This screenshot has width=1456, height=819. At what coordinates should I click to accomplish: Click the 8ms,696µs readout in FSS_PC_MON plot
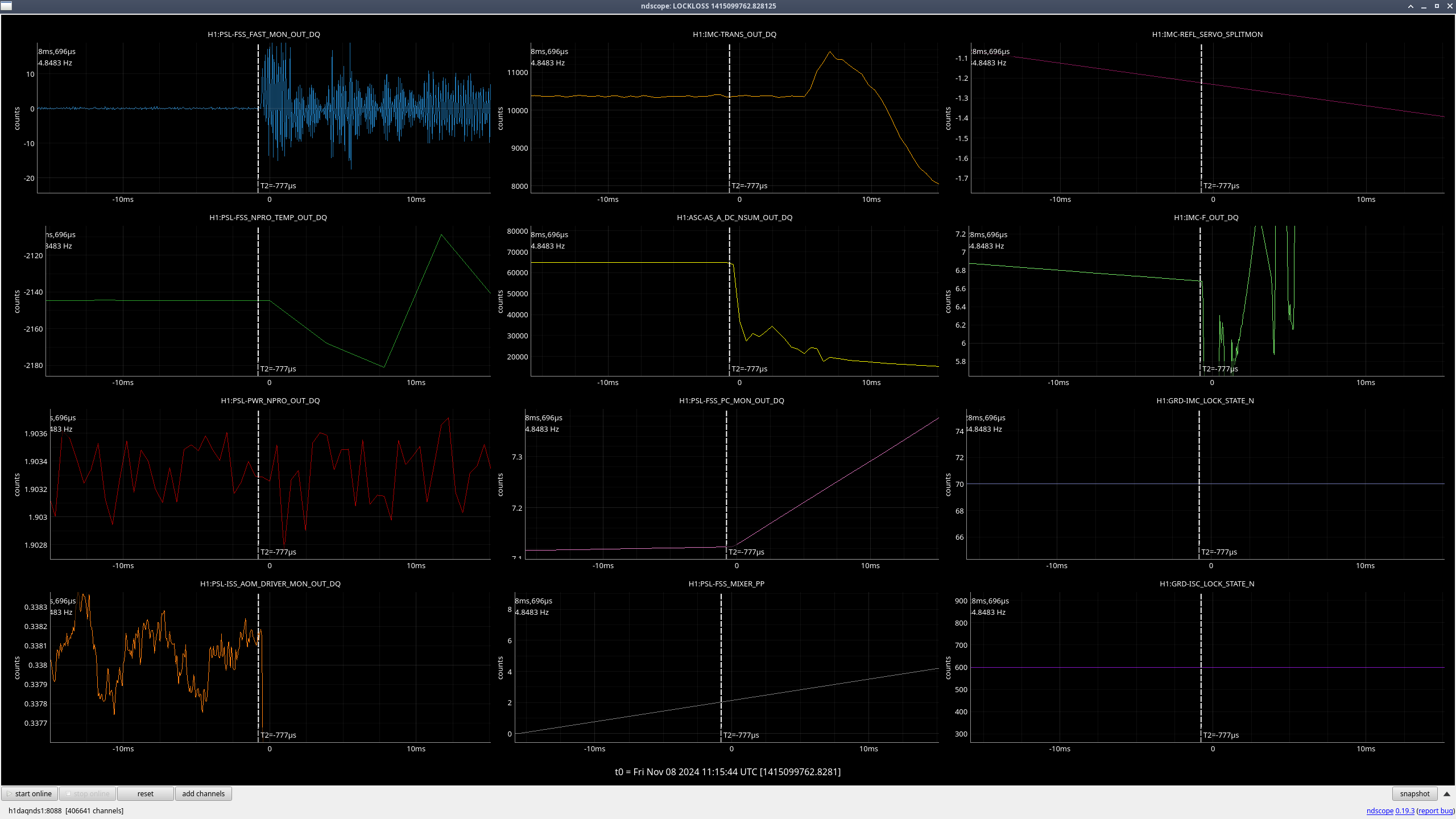(544, 417)
